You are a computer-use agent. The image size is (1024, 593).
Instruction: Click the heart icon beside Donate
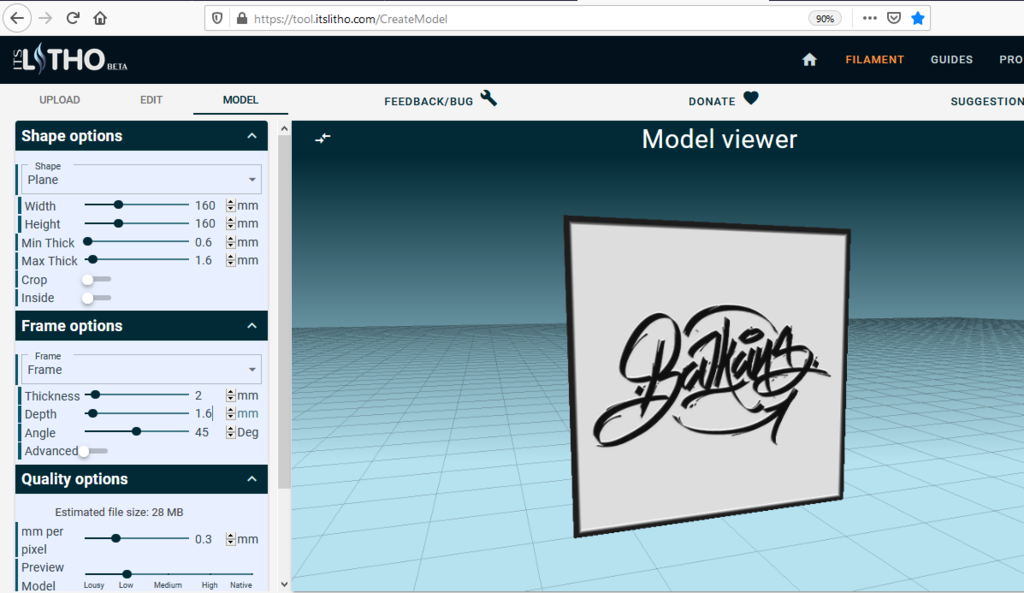tap(751, 99)
